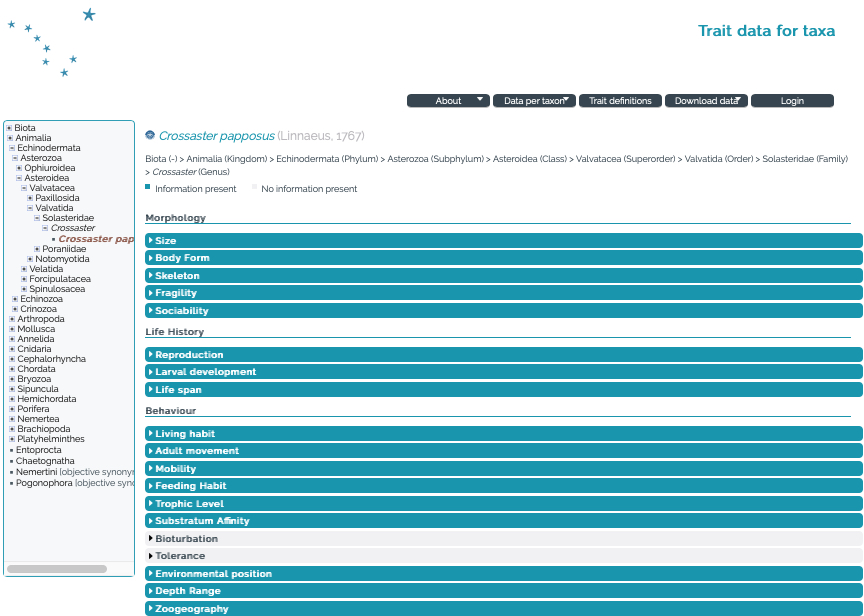Collapse the Solasteridae minus icon

tap(37, 218)
